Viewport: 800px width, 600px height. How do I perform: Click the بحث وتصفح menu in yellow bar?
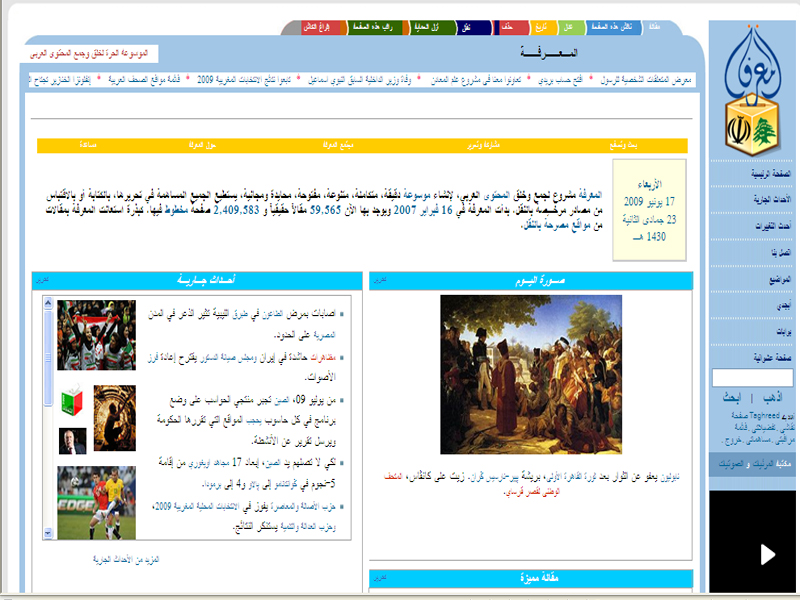(623, 145)
